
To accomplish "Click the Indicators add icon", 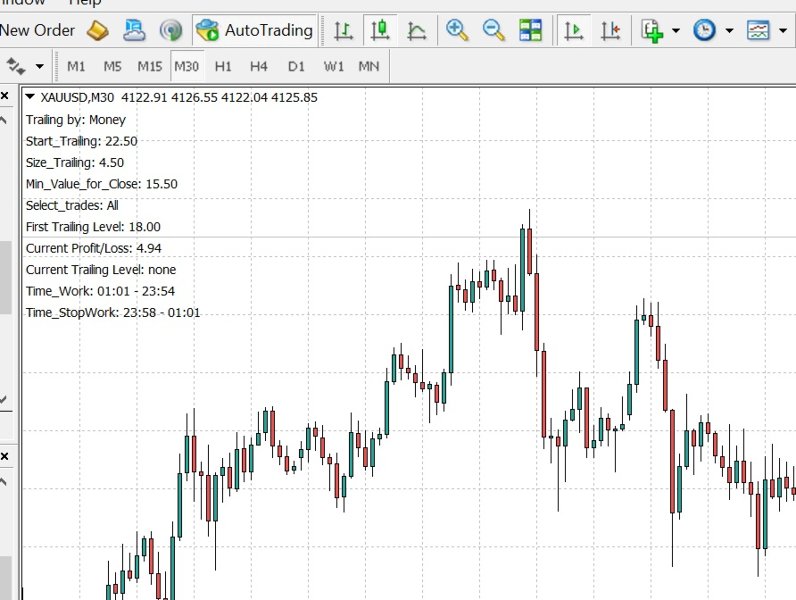I will (652, 30).
